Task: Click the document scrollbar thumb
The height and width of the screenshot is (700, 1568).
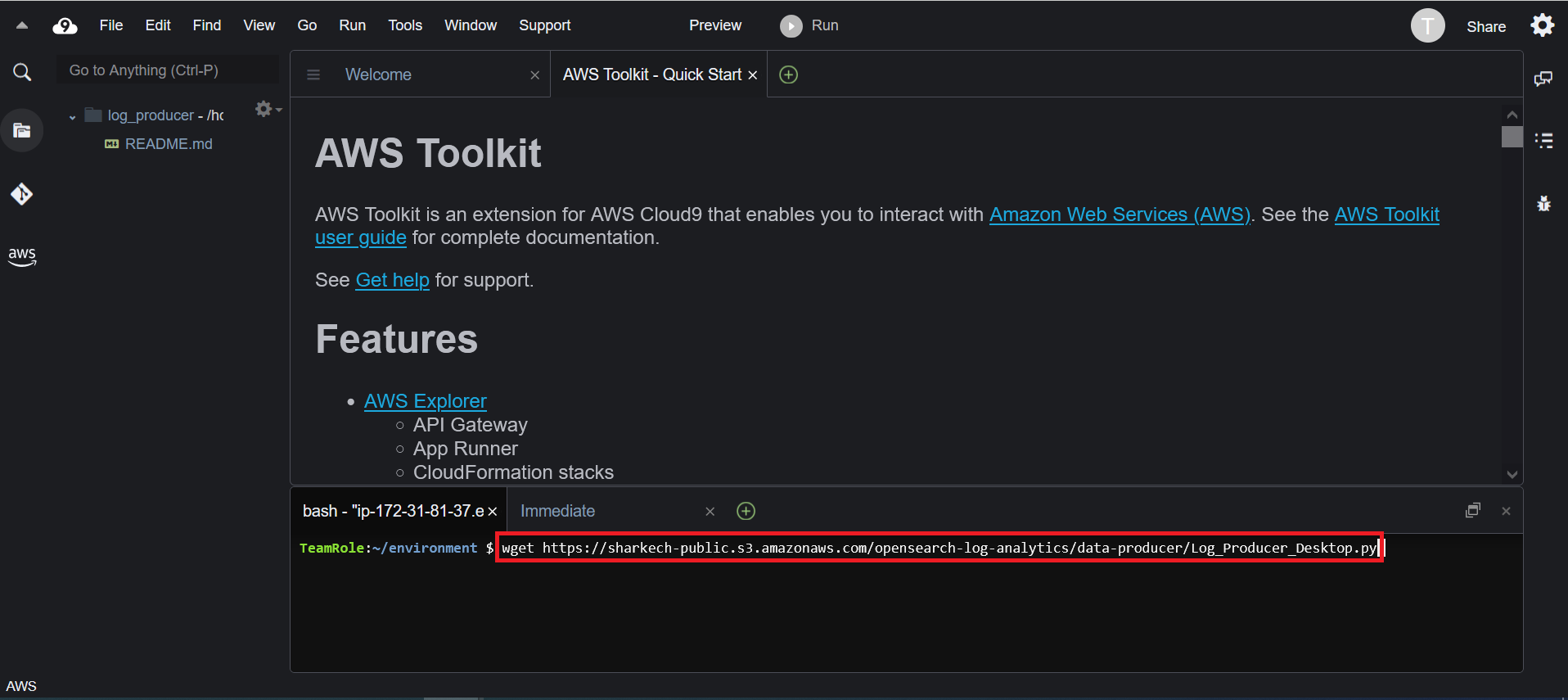Action: [x=1512, y=137]
